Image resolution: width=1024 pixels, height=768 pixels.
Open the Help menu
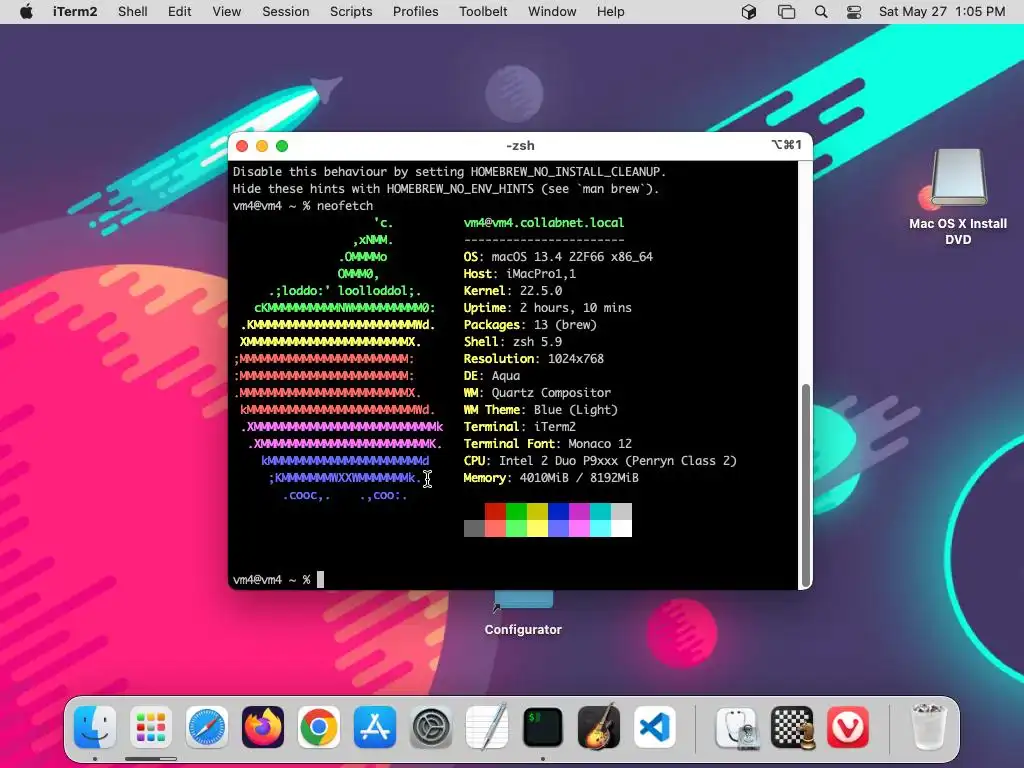coord(611,12)
